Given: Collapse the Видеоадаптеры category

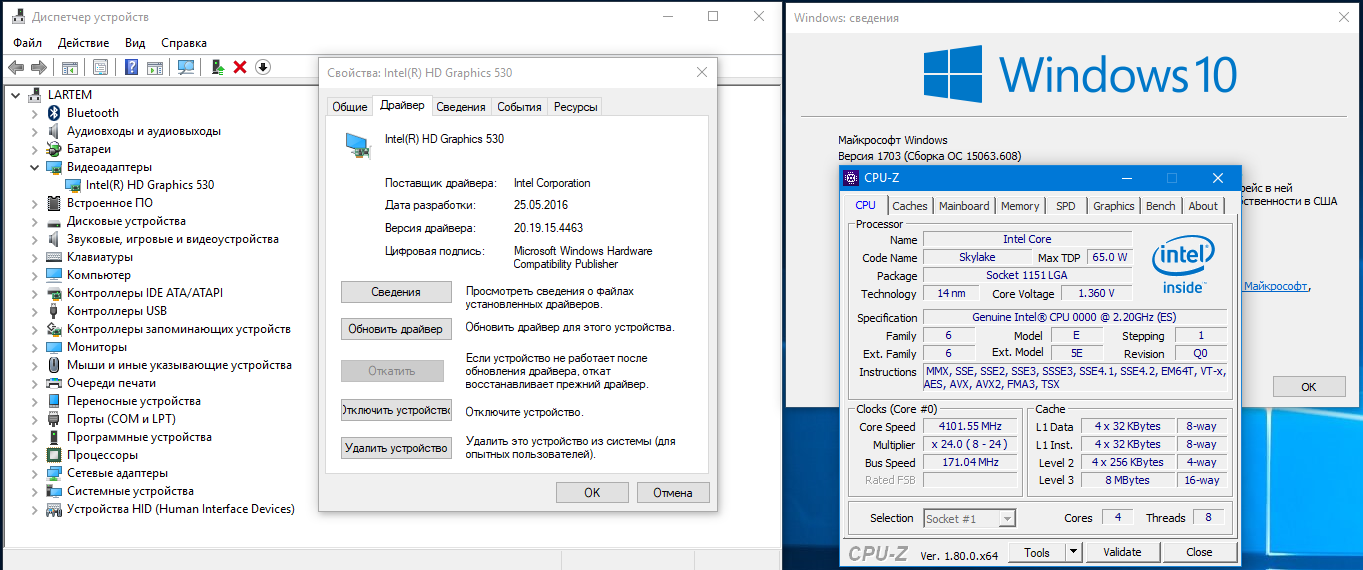Looking at the screenshot, I should [34, 167].
